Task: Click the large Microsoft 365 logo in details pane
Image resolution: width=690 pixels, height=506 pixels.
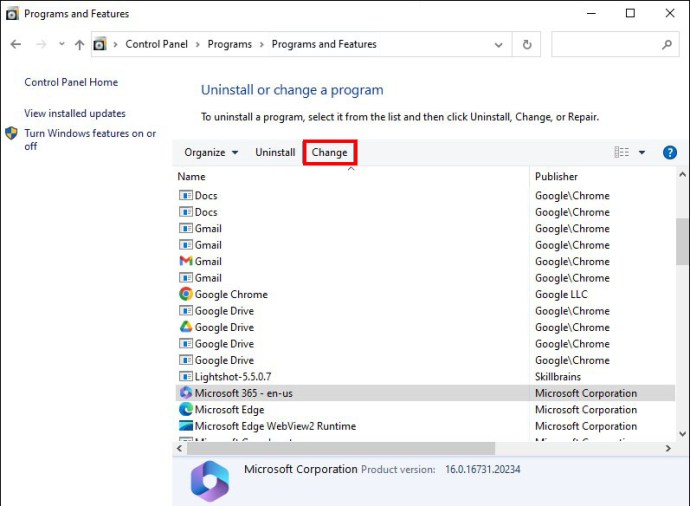Action: [x=210, y=481]
